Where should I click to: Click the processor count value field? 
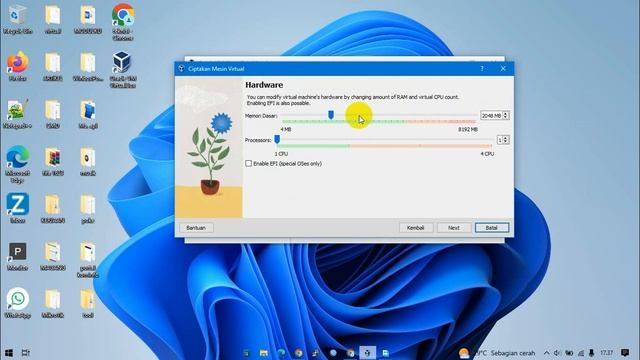tap(500, 140)
